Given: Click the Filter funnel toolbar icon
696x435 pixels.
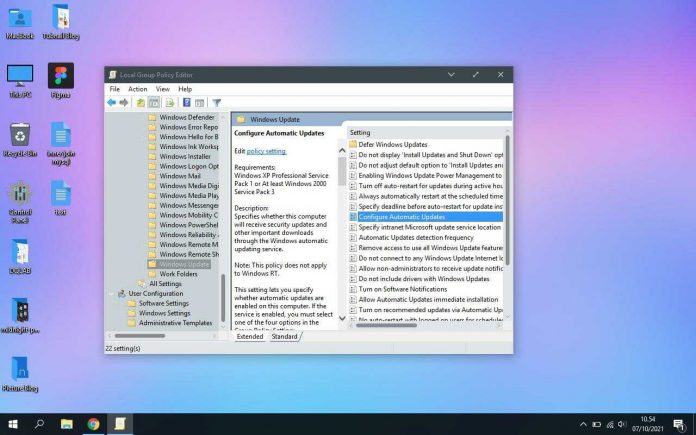Looking at the screenshot, I should click(216, 103).
